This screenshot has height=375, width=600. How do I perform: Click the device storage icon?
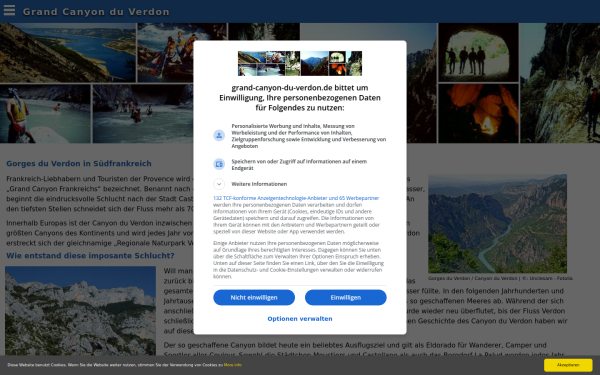click(x=219, y=164)
